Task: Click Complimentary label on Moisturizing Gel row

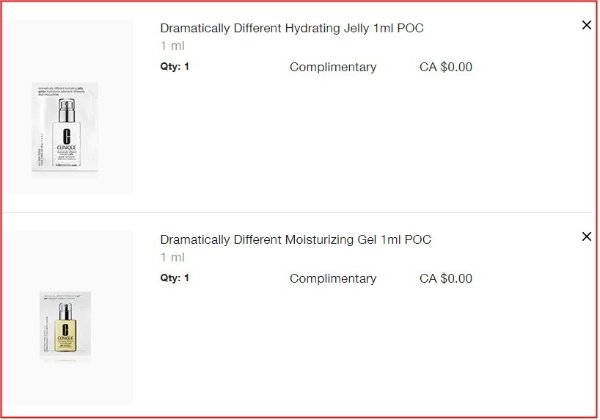Action: point(333,278)
